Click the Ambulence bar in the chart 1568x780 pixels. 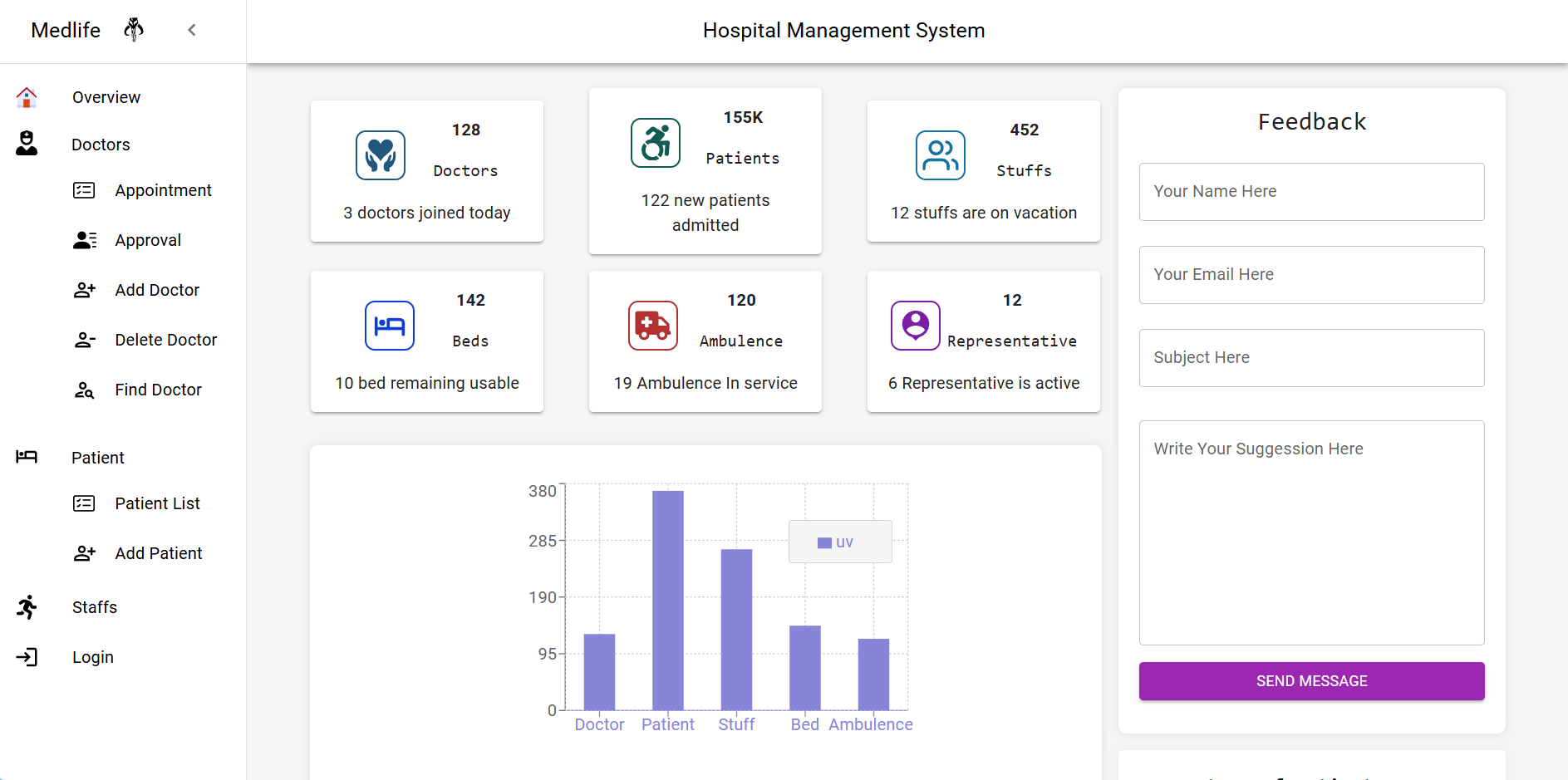(x=873, y=675)
